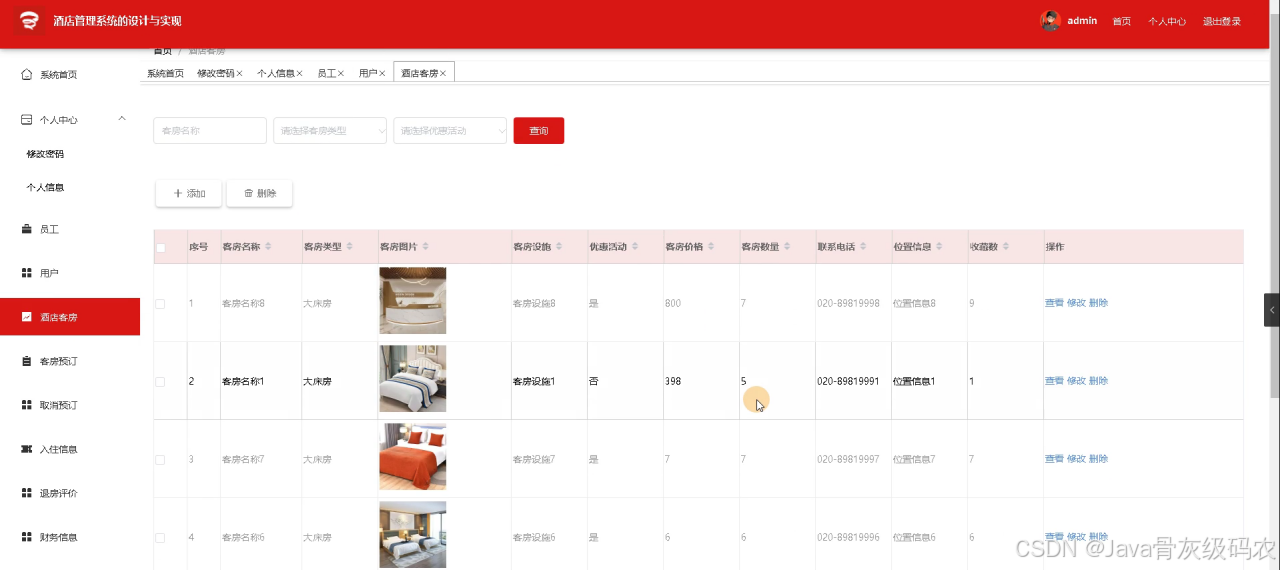
Task: Sort by 收藏数 column arrows
Action: click(x=1006, y=247)
